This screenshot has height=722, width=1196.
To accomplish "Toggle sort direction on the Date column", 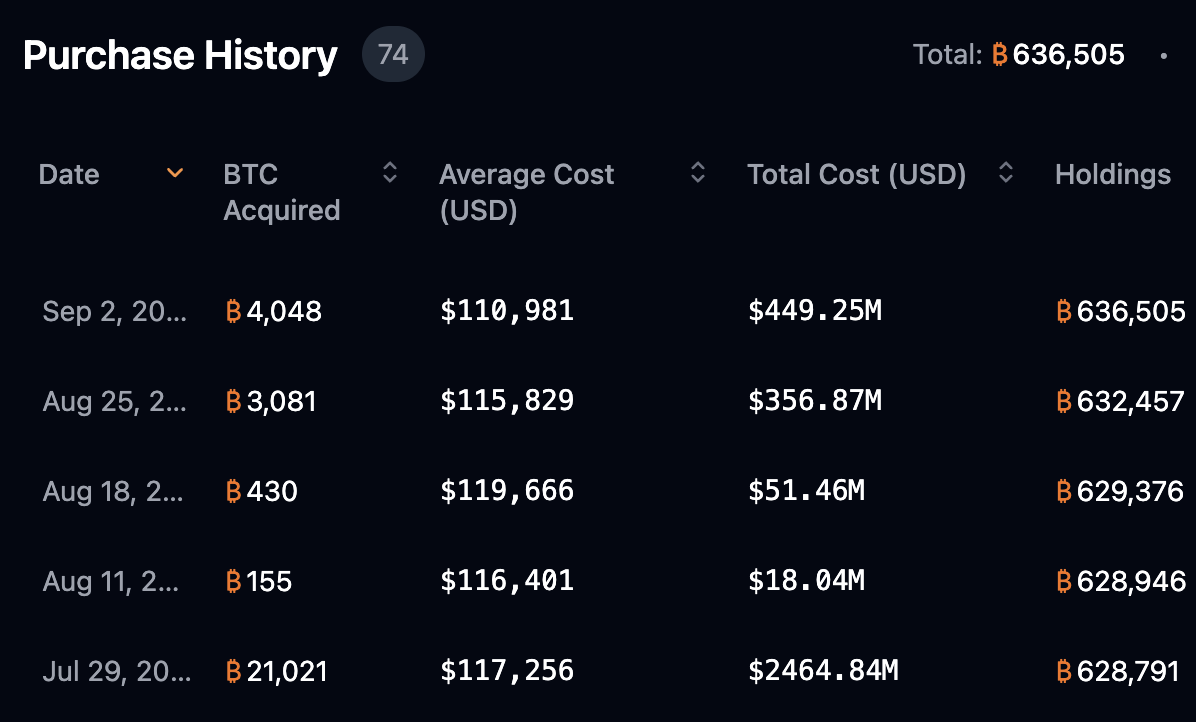I will click(x=175, y=173).
